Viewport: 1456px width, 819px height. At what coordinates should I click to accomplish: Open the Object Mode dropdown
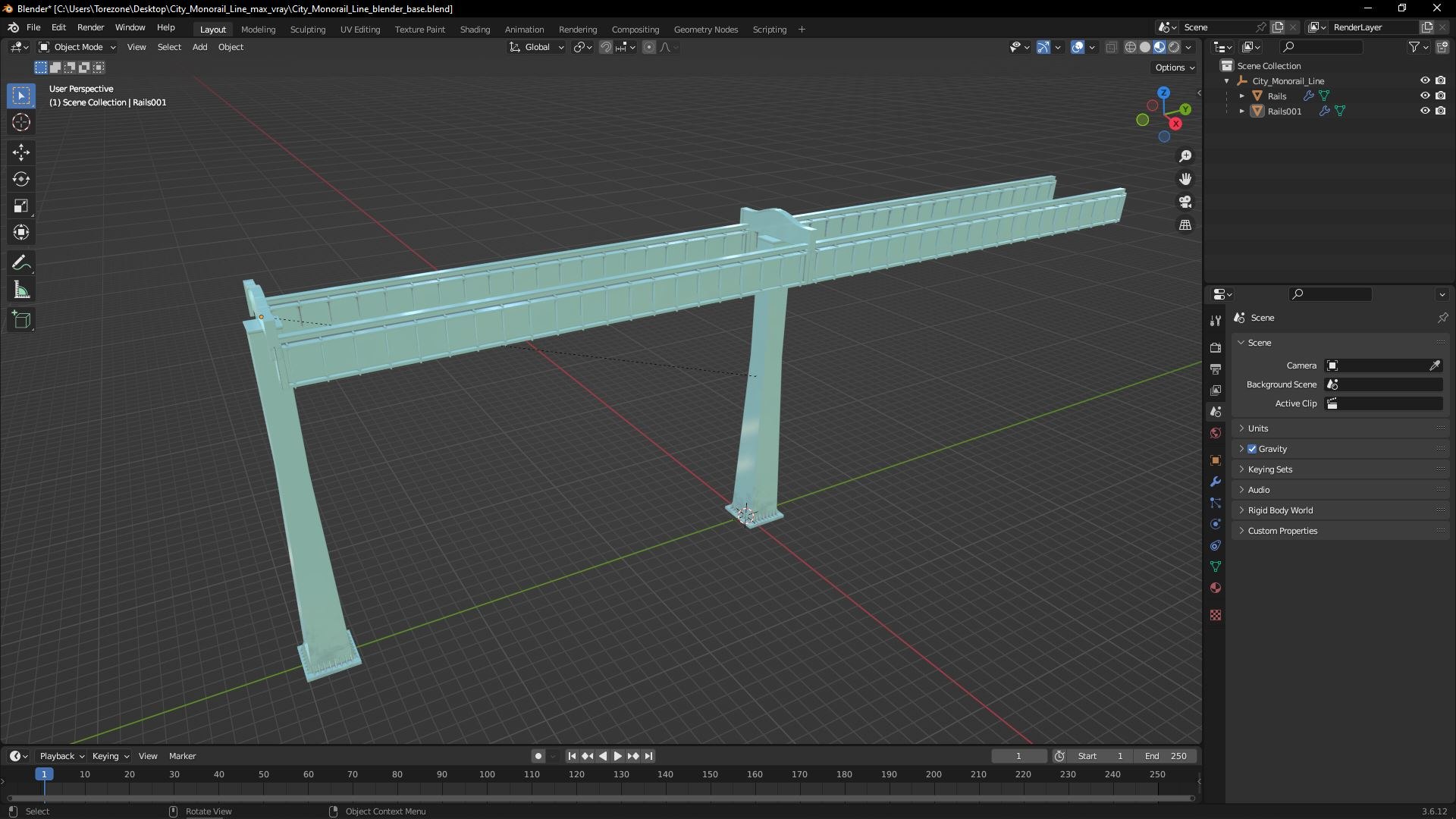pyautogui.click(x=77, y=47)
